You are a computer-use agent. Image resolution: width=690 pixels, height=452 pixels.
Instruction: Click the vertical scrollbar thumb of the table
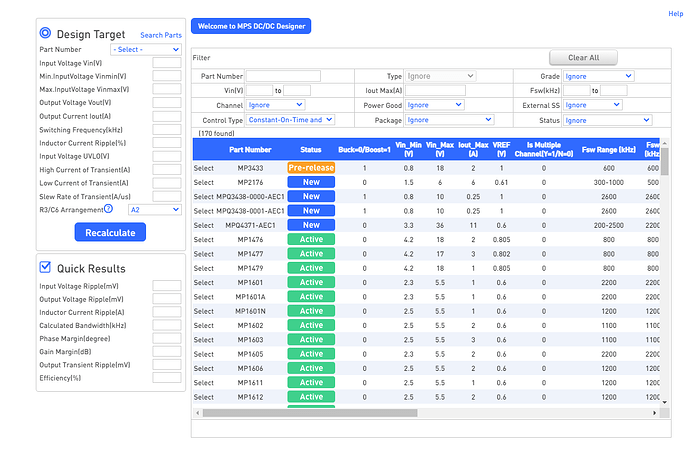[x=664, y=162]
